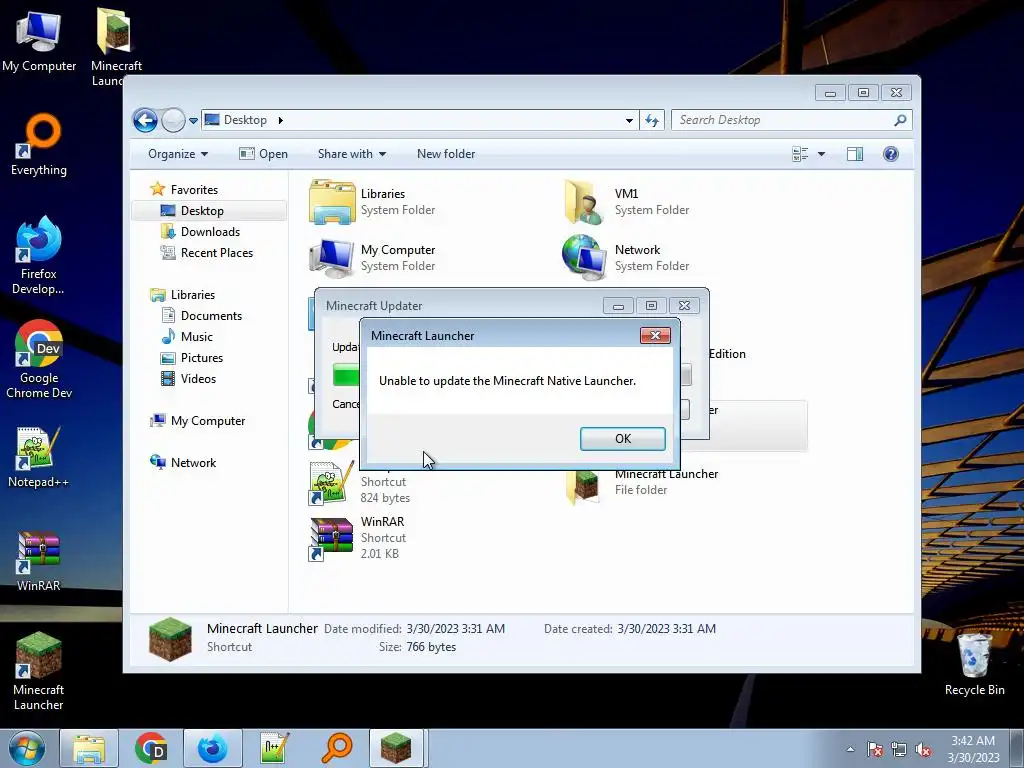Click the network status tray icon

tap(899, 749)
